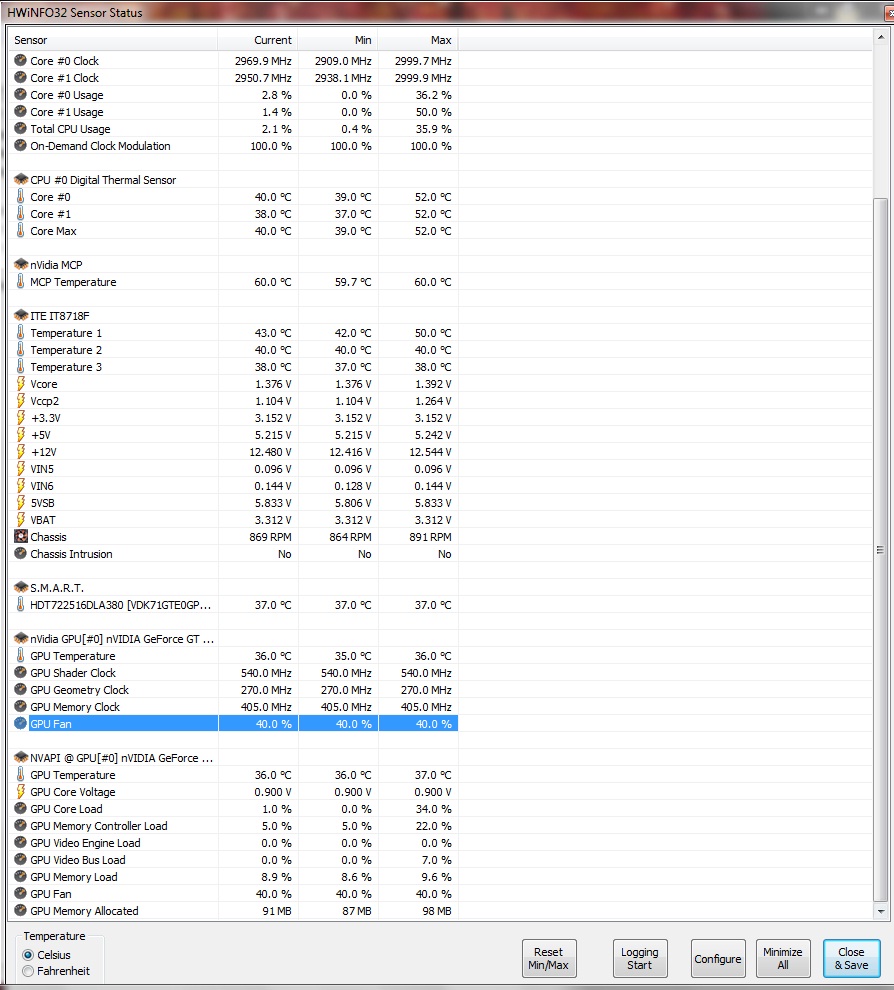Select the Vccp2 sensor row
Screen dimensions: 894x990
click(x=234, y=401)
